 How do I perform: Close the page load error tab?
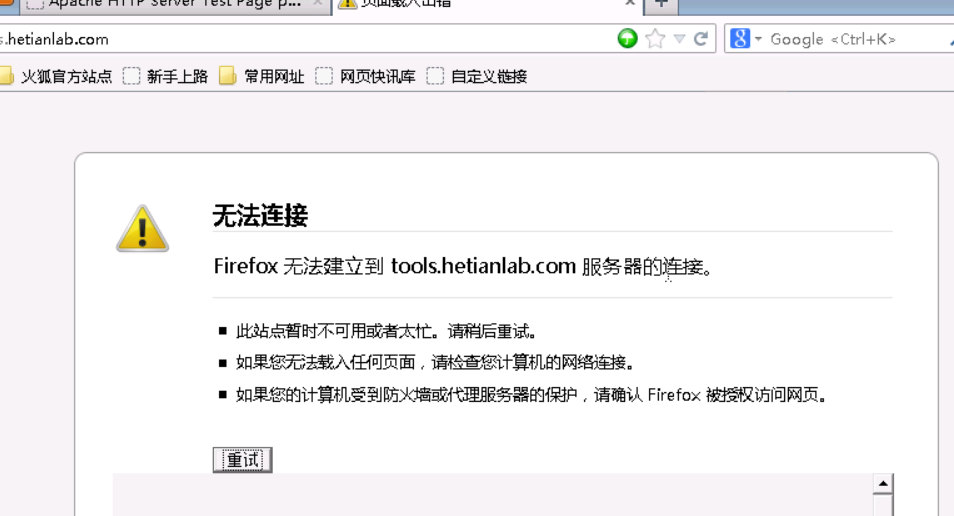click(630, 3)
